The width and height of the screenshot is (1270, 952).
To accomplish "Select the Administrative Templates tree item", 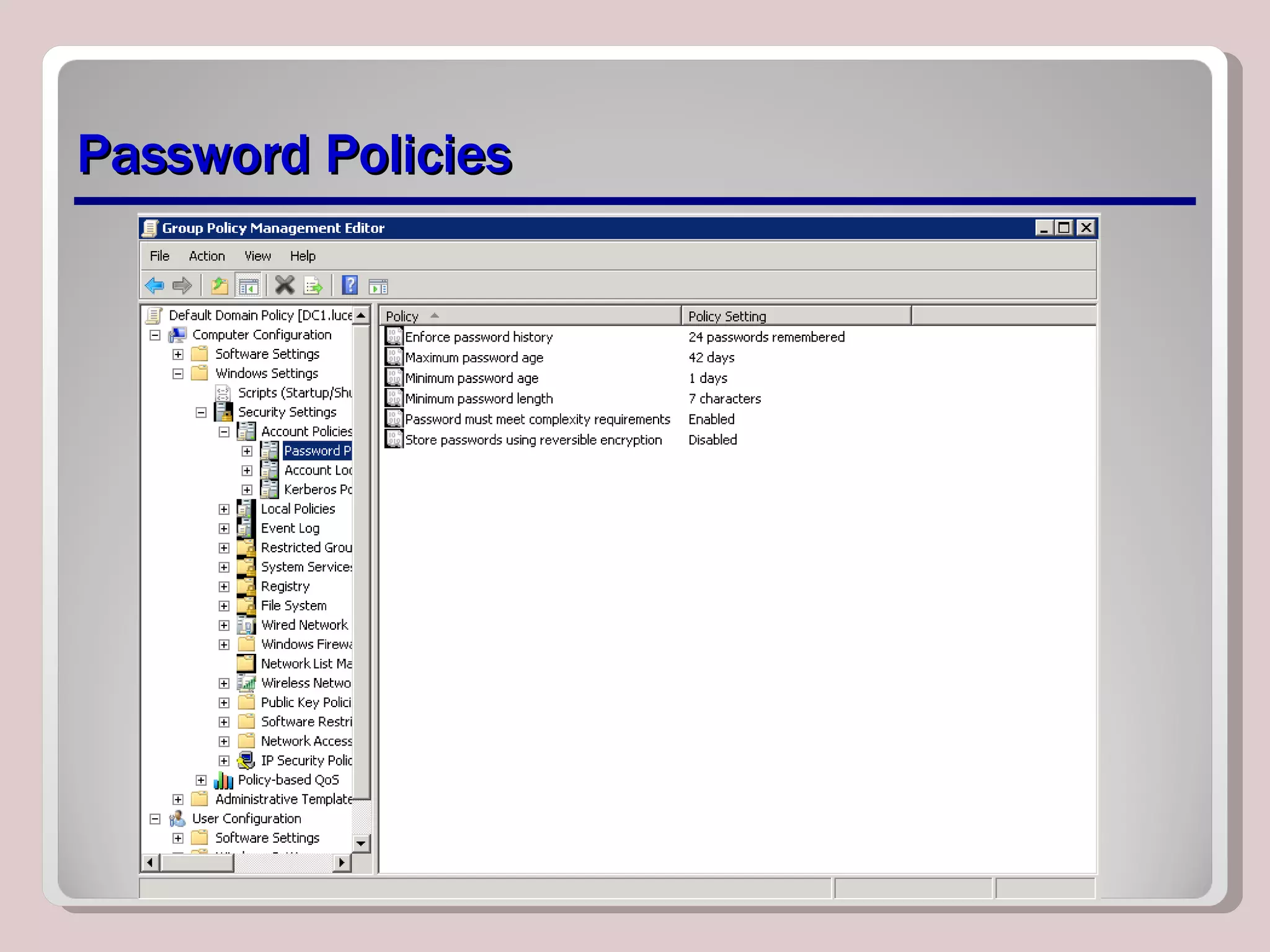I will coord(283,799).
